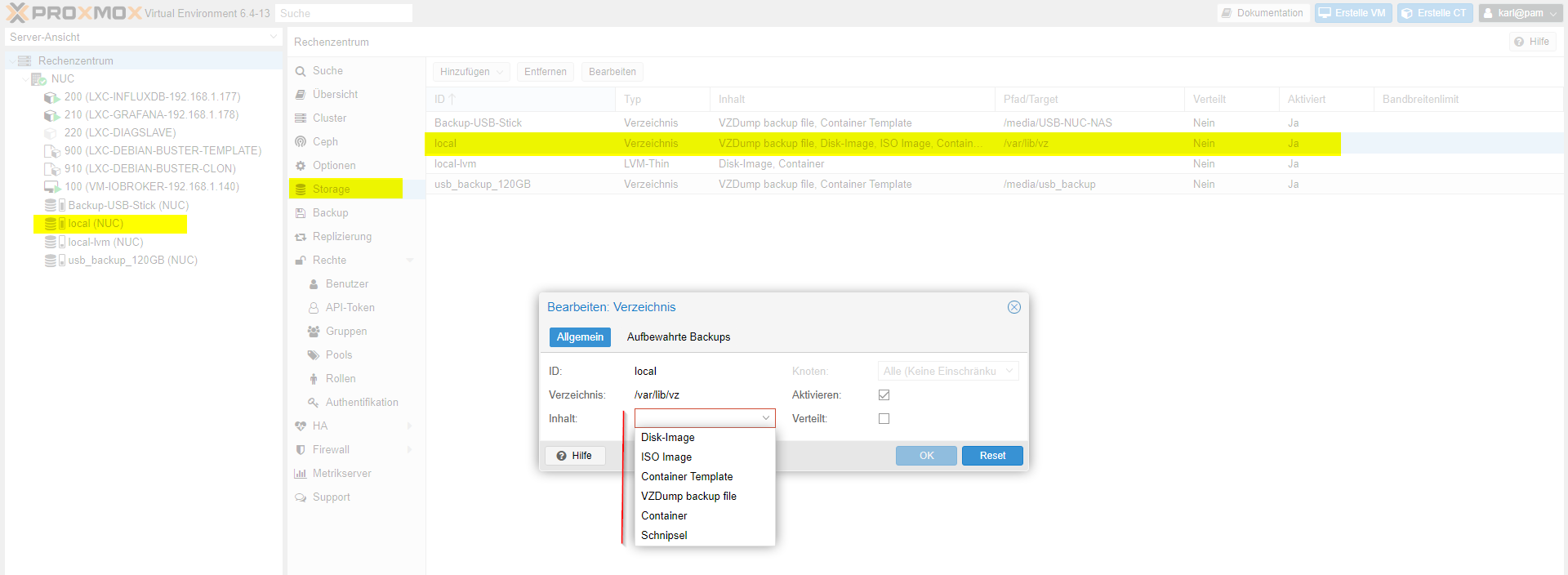Click the Rollen person icon
Screen dimensions: 1568x575
(314, 379)
